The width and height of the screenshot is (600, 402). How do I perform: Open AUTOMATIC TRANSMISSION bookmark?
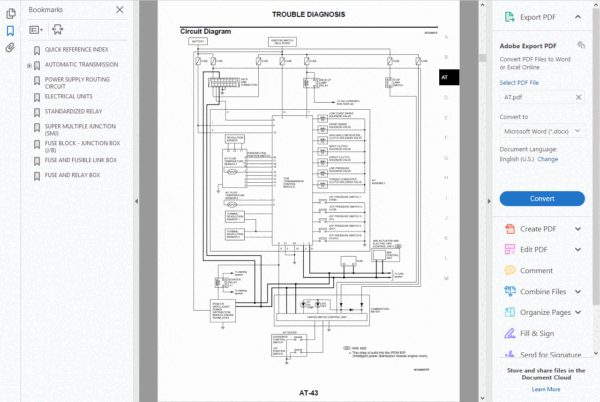(x=82, y=65)
